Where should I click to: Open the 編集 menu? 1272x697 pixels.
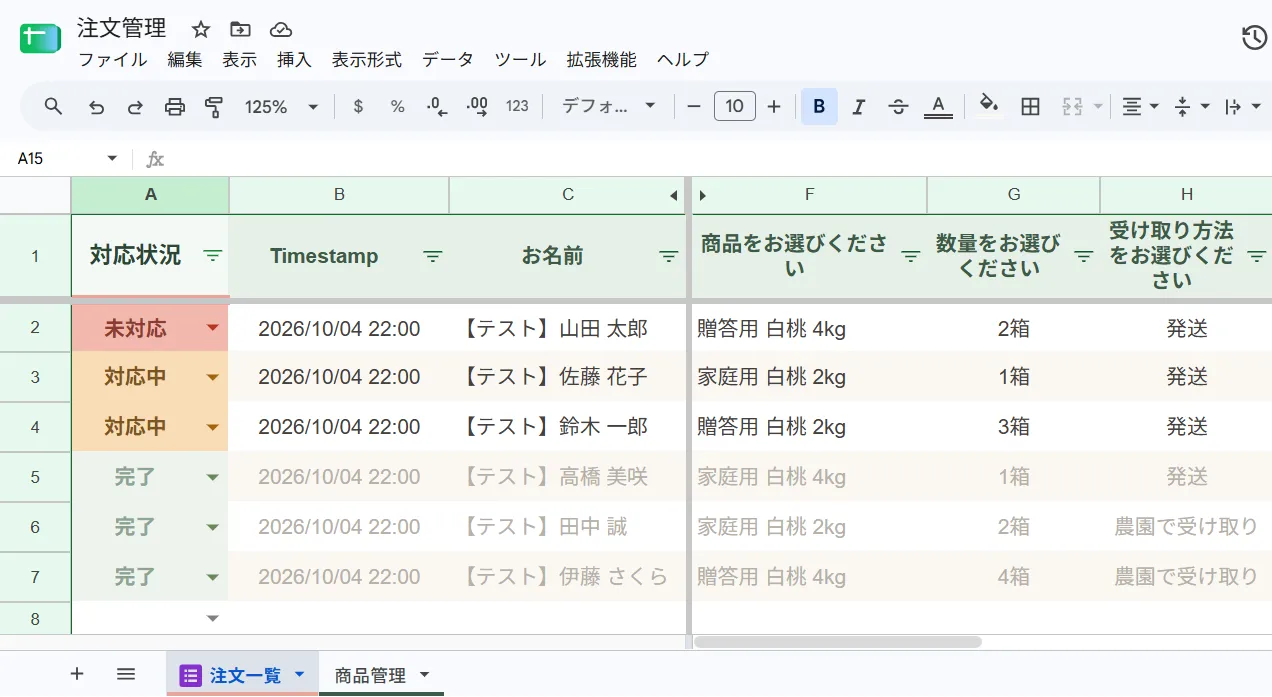pos(185,60)
